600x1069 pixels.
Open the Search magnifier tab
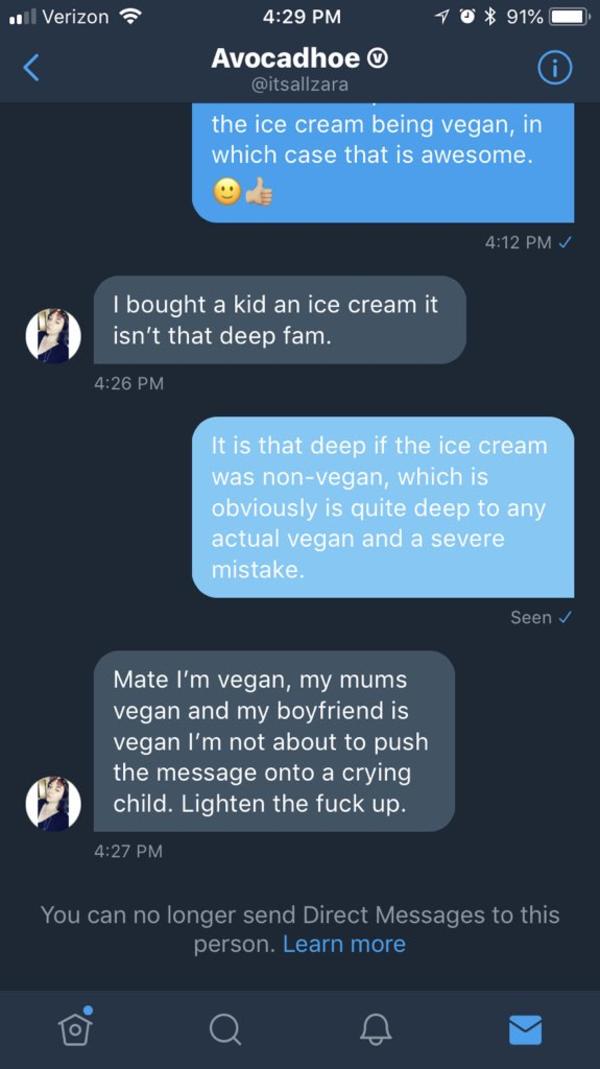tap(226, 1029)
